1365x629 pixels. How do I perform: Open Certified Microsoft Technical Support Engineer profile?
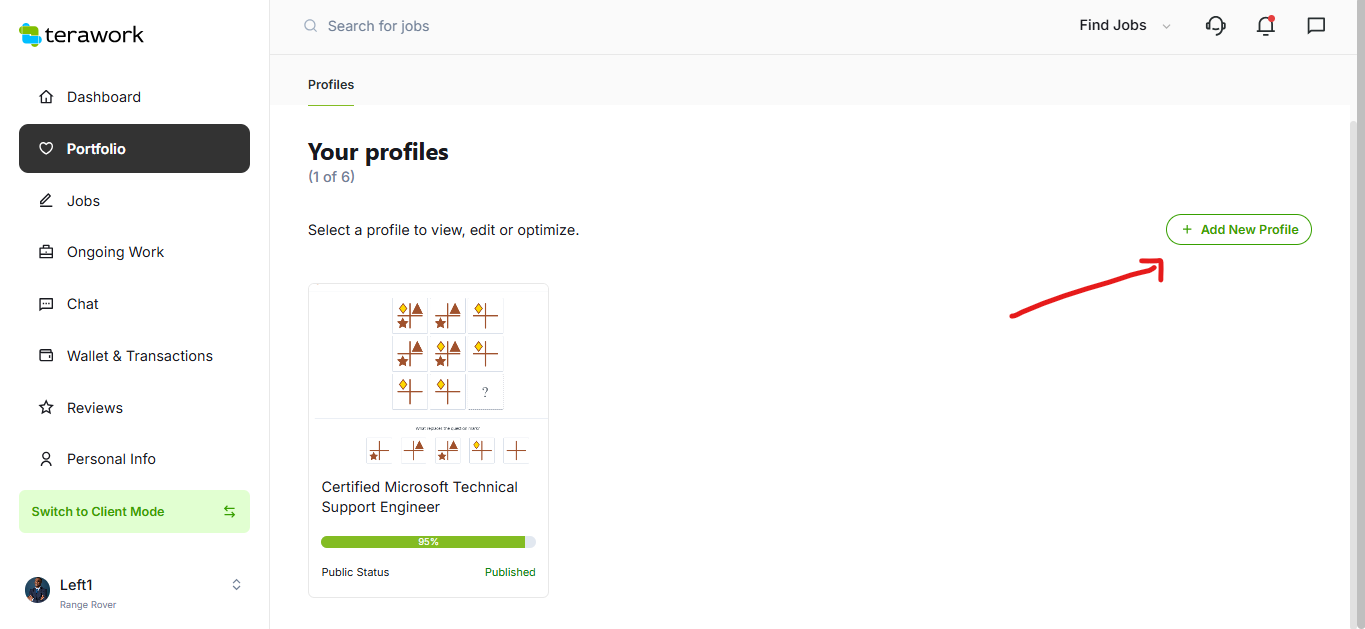point(420,497)
